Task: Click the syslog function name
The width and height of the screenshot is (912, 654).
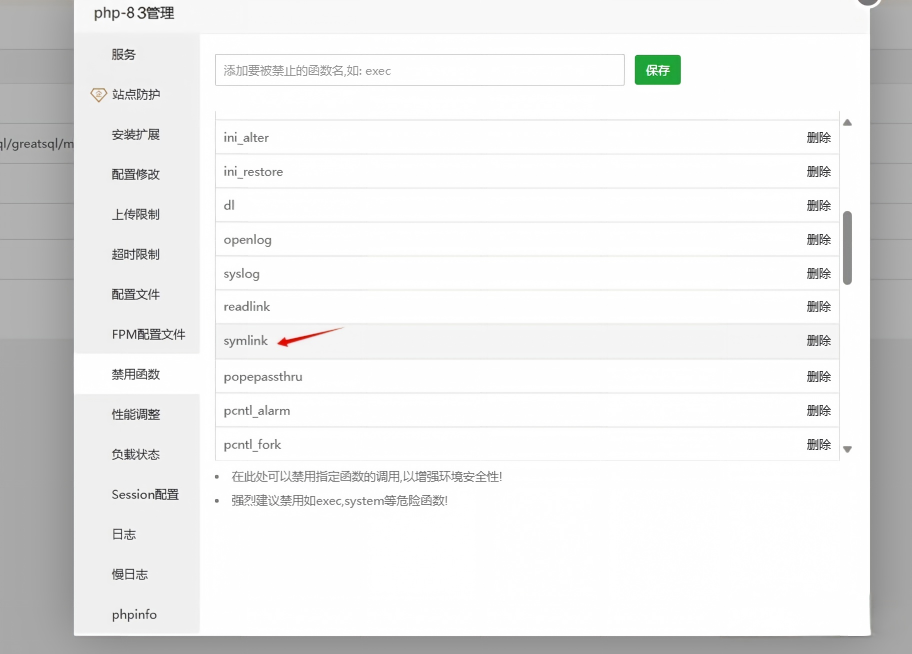Action: [x=241, y=273]
